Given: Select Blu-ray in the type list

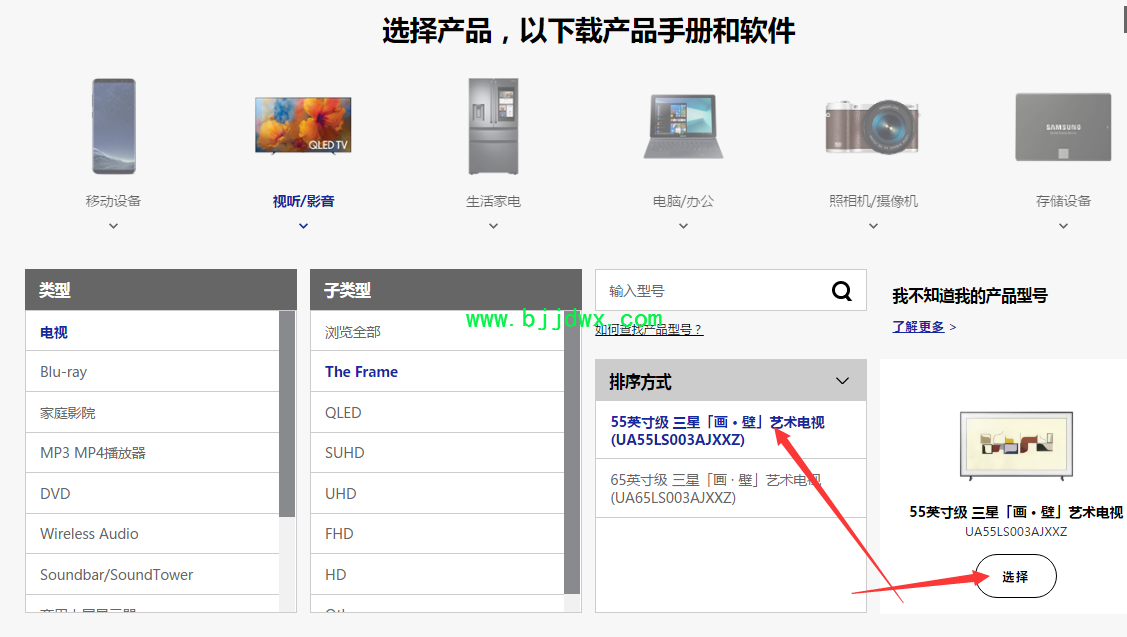Looking at the screenshot, I should 152,372.
